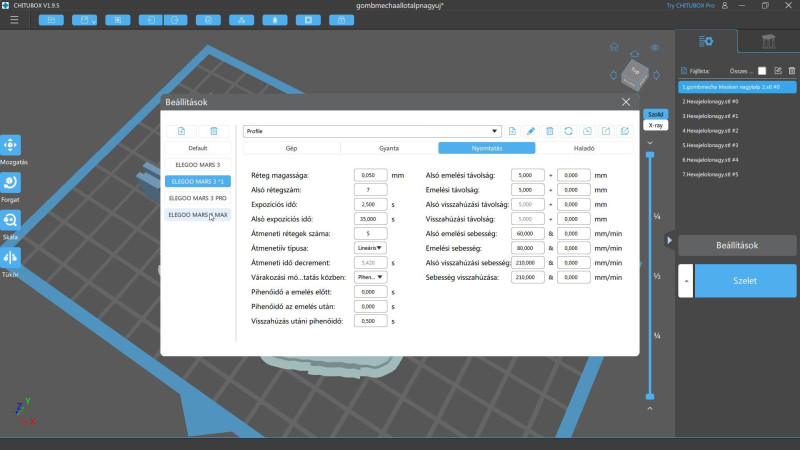The image size is (800, 450).
Task: Export profile icon in settings dialog
Action: (x=606, y=131)
